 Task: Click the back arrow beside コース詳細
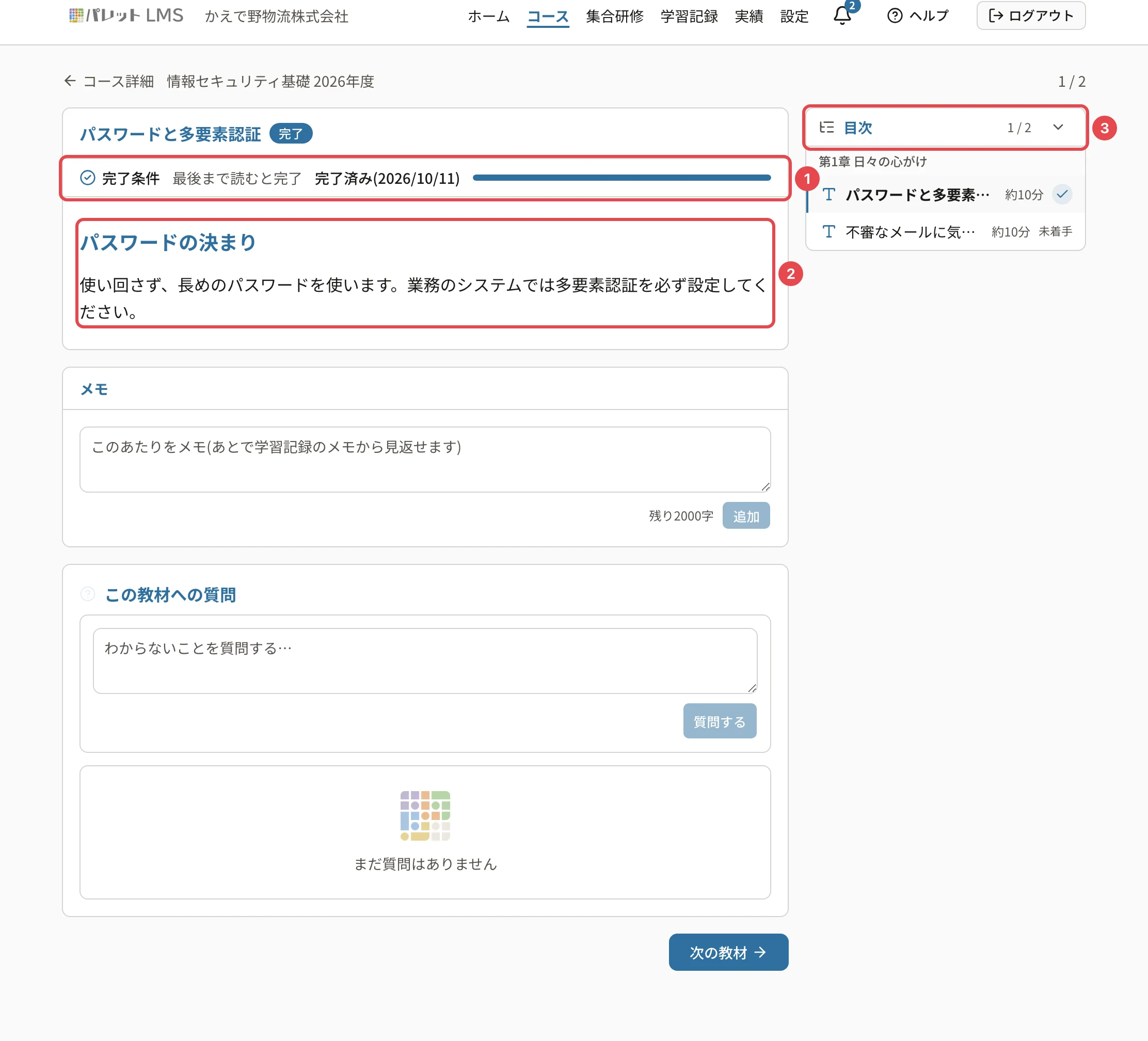click(x=70, y=81)
